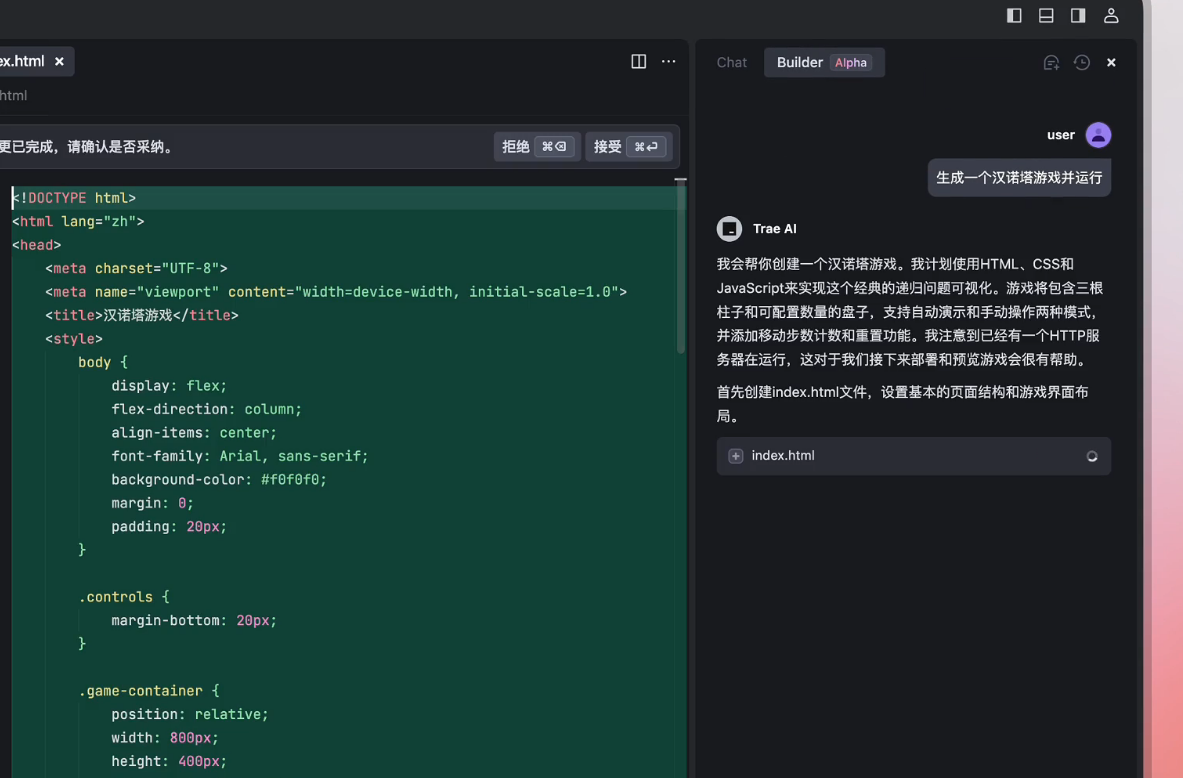Accept the proposed code changes
The width and height of the screenshot is (1183, 778).
pyautogui.click(x=628, y=146)
